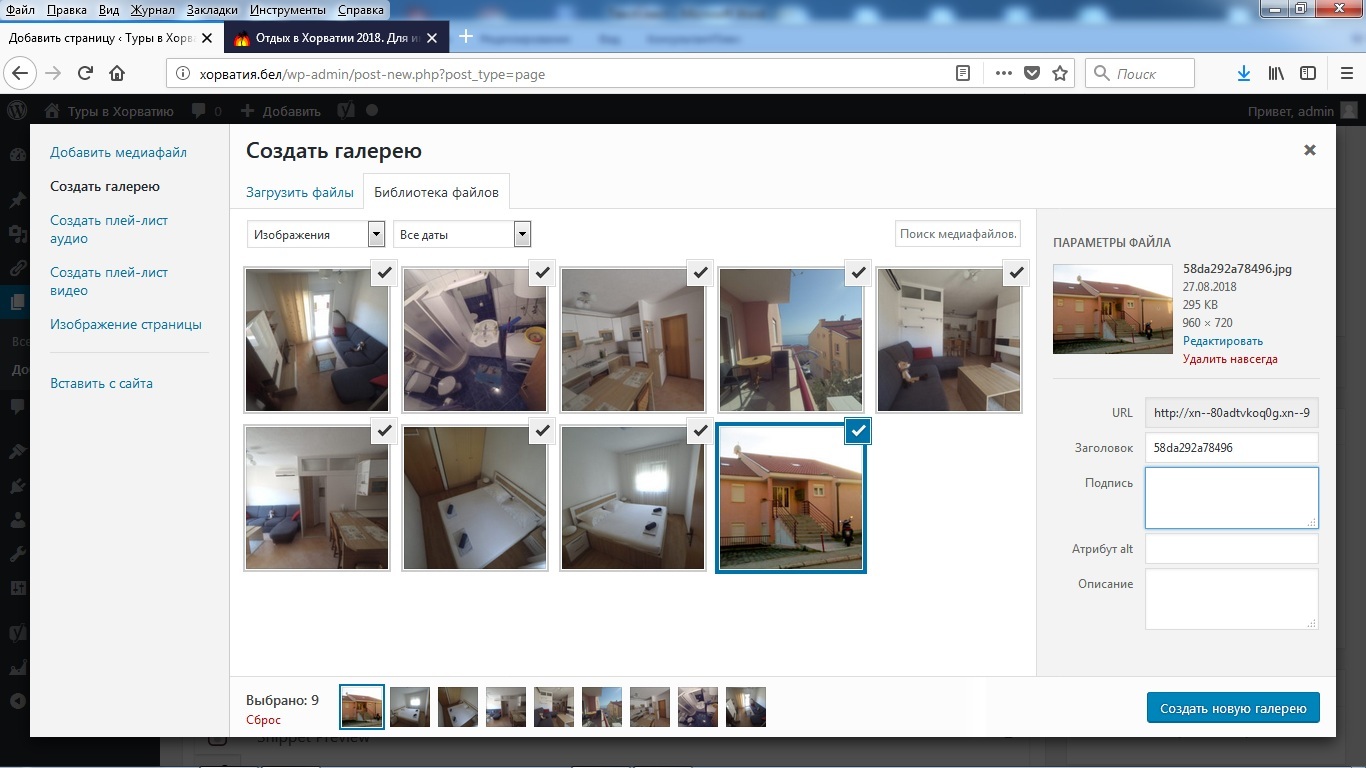
Task: Bookmark this page with the star icon
Action: pyautogui.click(x=1060, y=73)
